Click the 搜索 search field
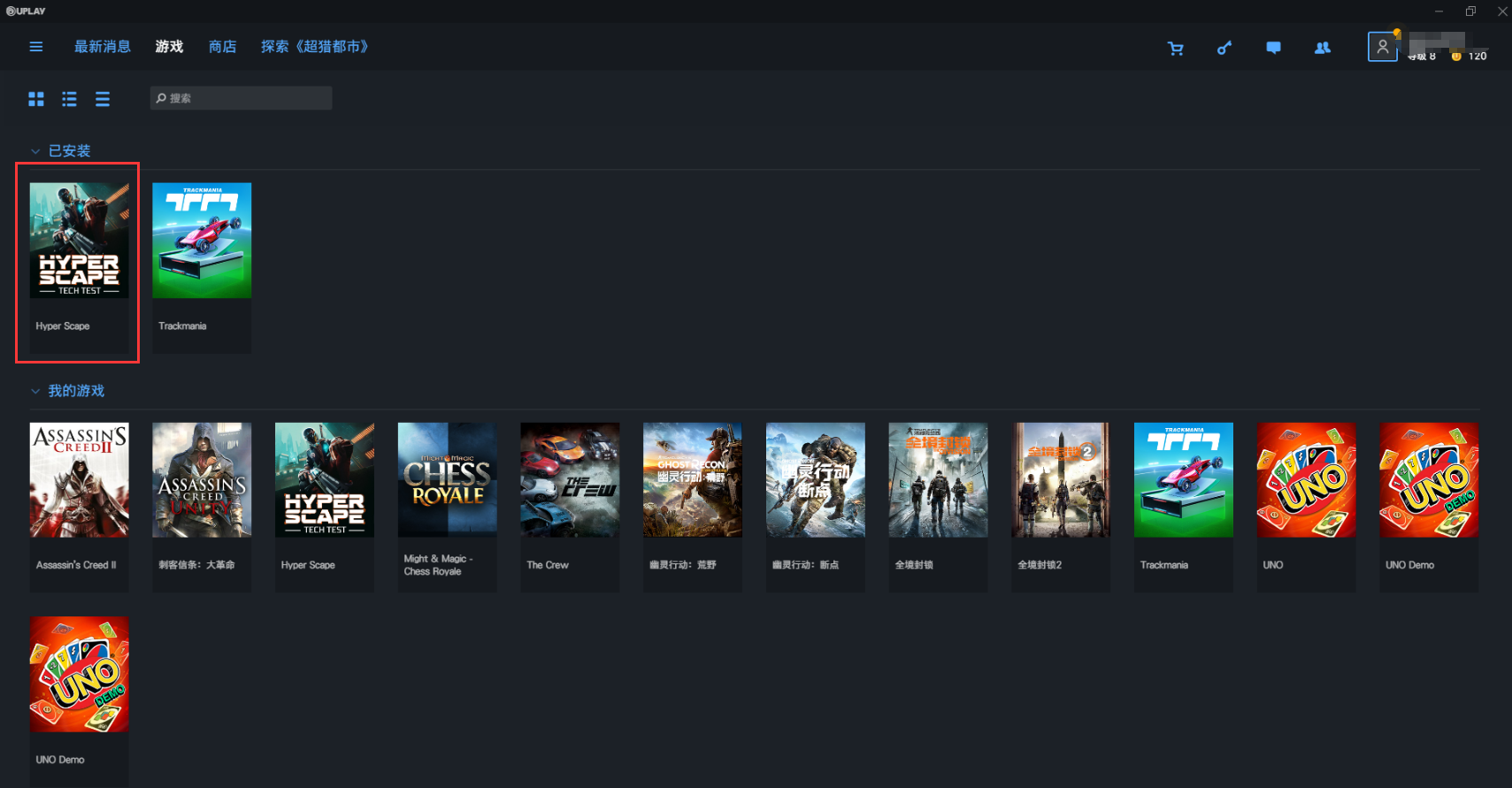1512x788 pixels. click(x=241, y=98)
